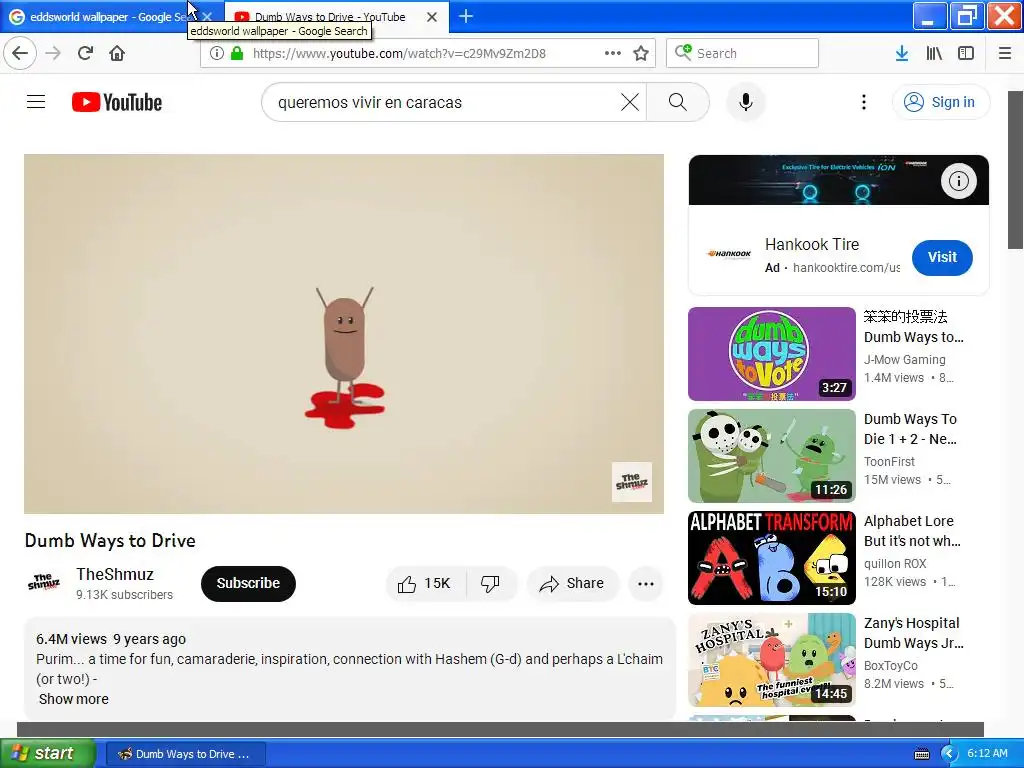Viewport: 1024px width, 768px height.
Task: Click the Firefox Search box
Action: tap(743, 53)
